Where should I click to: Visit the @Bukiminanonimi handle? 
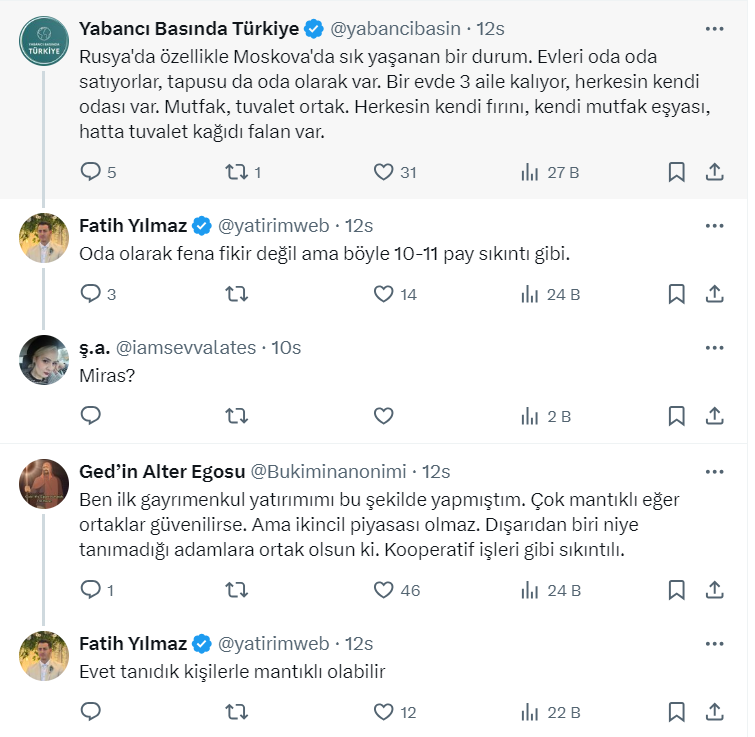[x=327, y=471]
